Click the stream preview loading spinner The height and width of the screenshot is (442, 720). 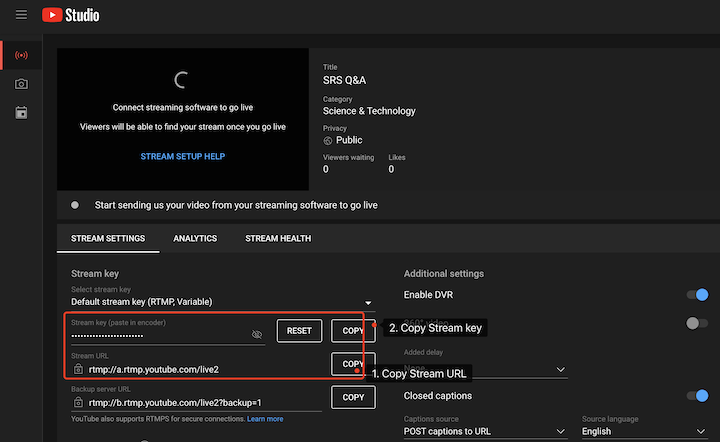181,80
